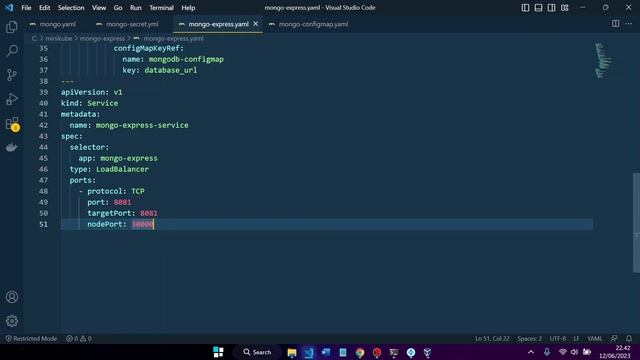Toggle primary side bar layout icon
640x360 pixels.
point(525,7)
